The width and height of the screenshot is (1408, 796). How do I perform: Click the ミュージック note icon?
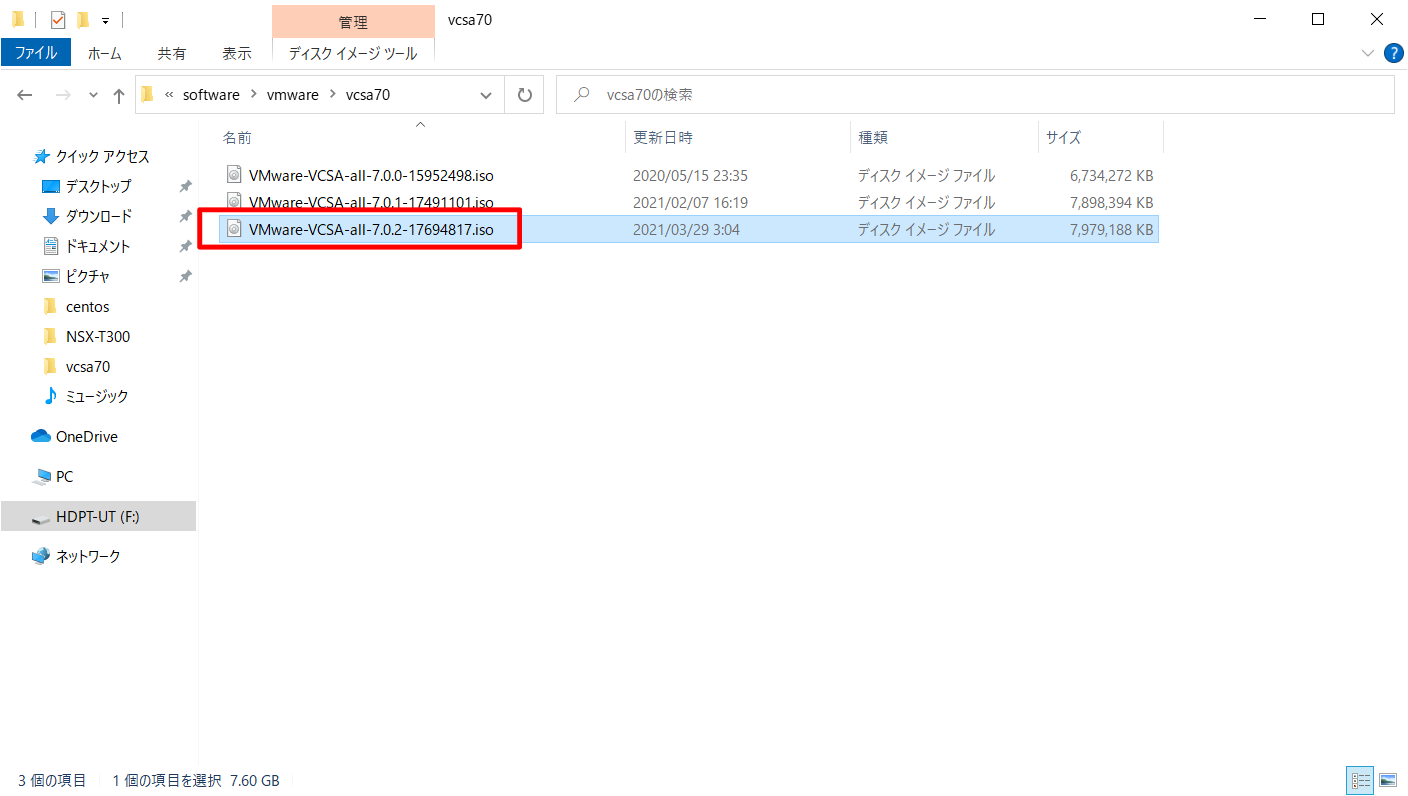(x=51, y=396)
